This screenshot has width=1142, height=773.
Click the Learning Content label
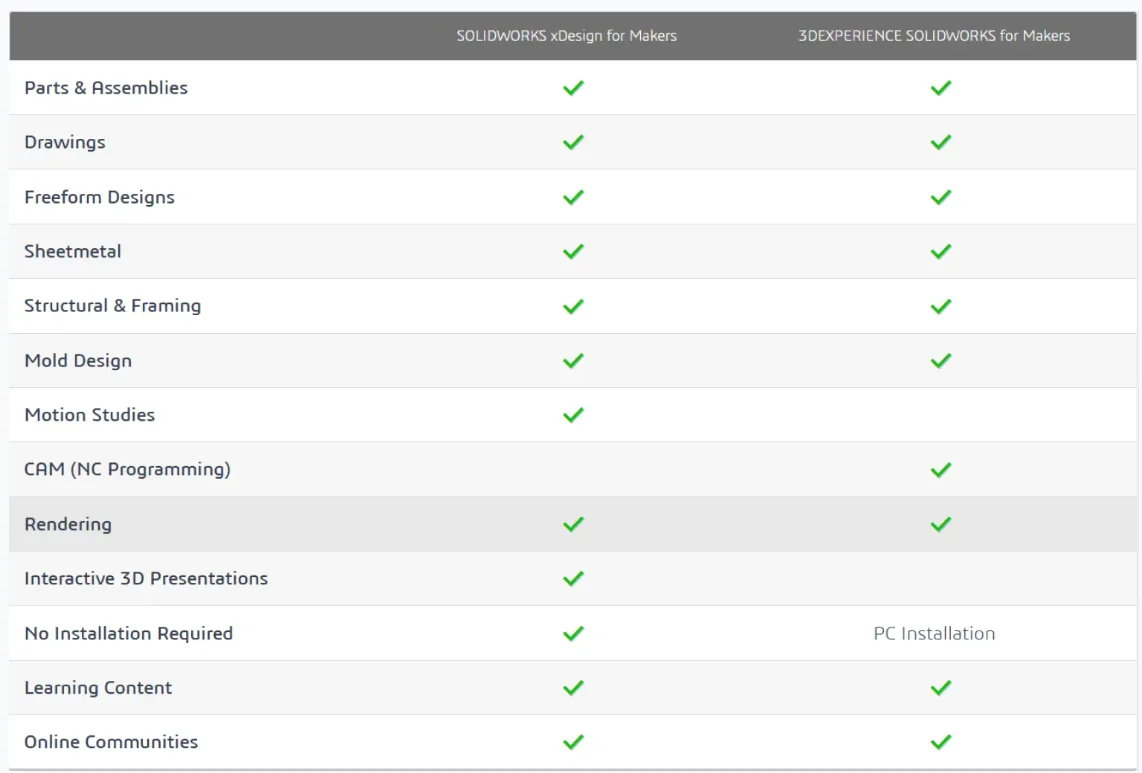98,688
